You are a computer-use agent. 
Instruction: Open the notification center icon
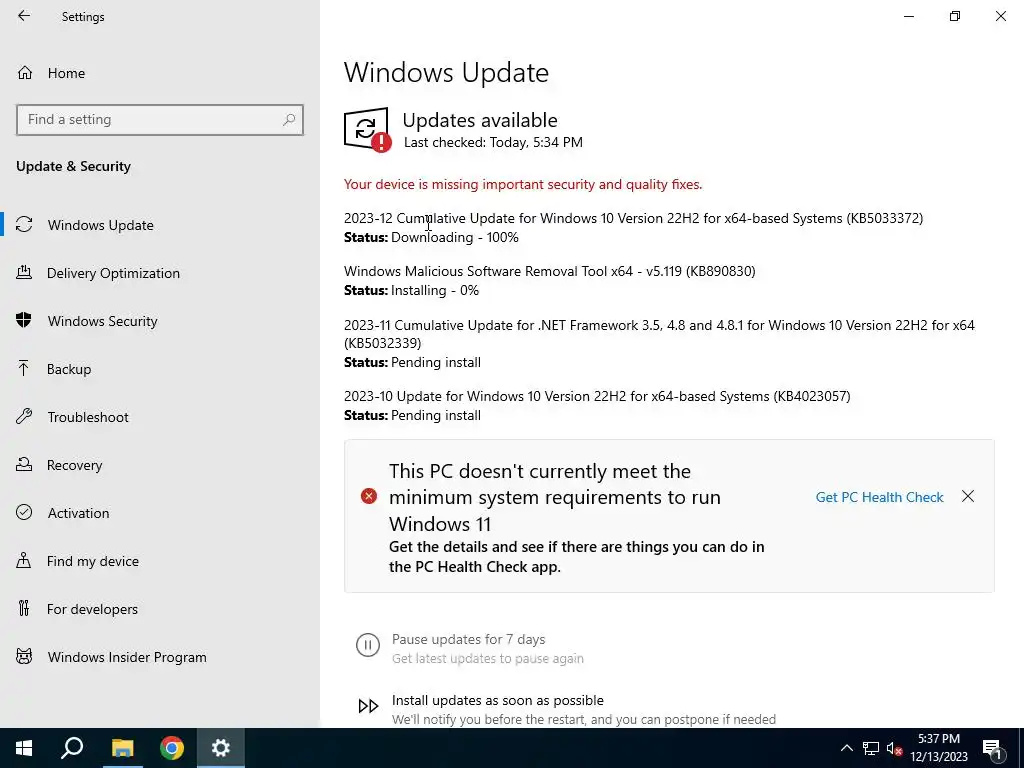tap(993, 748)
